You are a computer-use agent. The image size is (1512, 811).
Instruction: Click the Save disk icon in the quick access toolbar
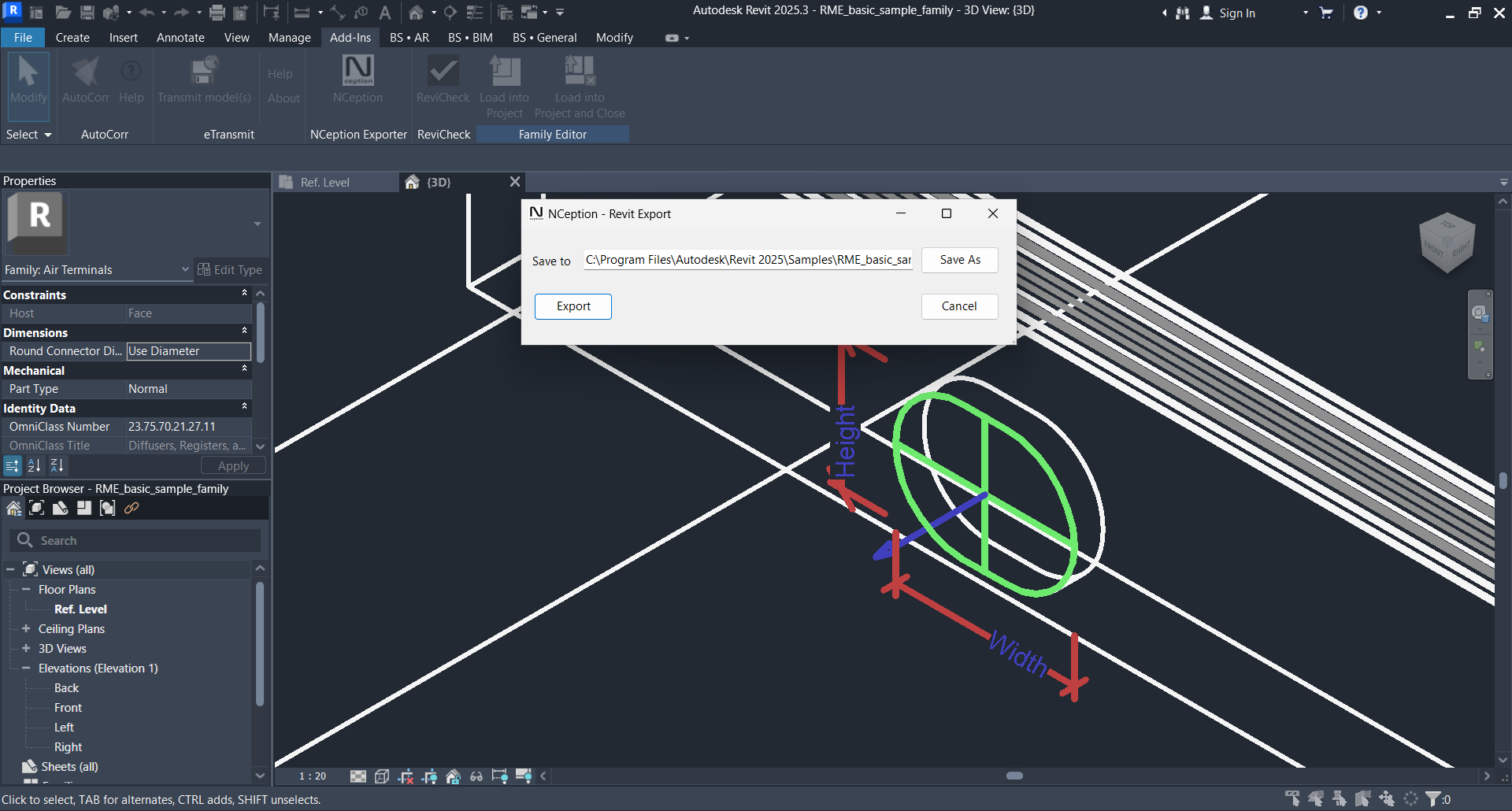(x=87, y=13)
